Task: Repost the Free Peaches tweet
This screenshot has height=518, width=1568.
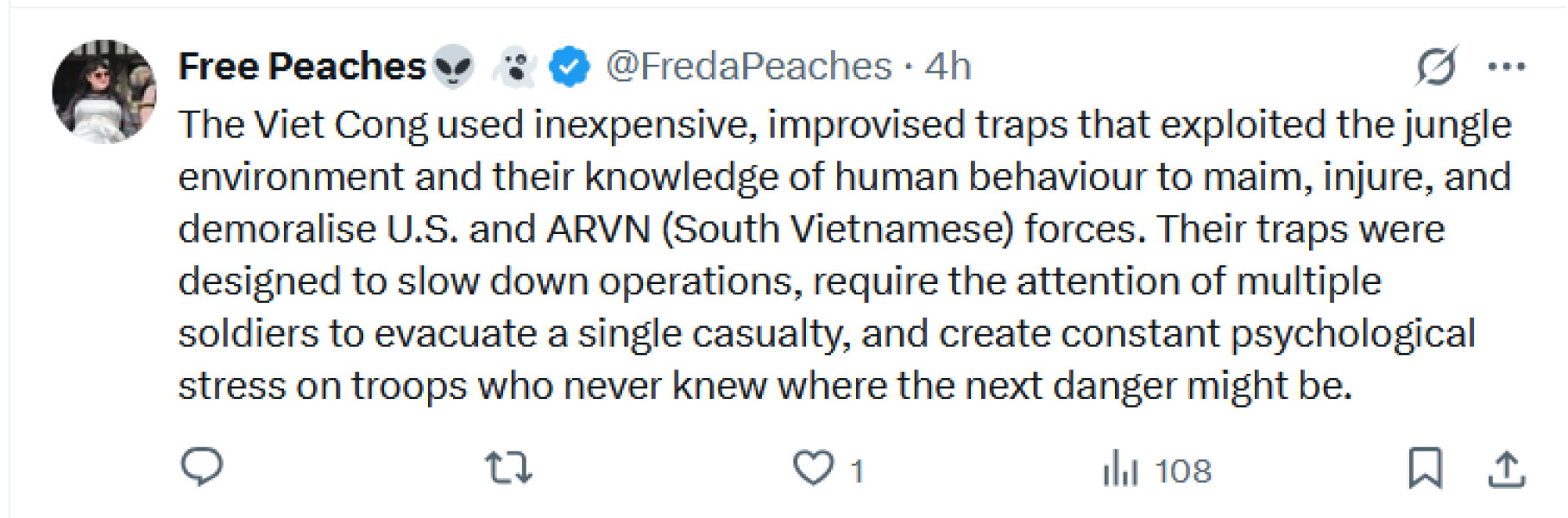Action: click(x=508, y=469)
